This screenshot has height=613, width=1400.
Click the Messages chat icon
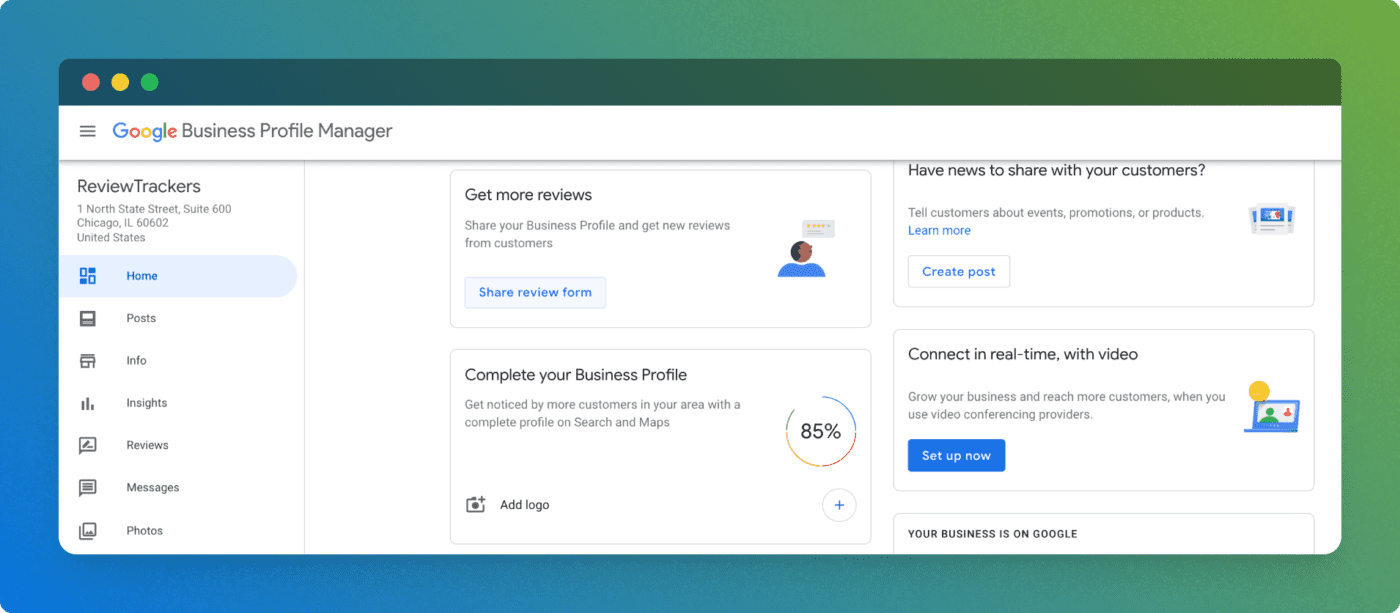click(88, 488)
